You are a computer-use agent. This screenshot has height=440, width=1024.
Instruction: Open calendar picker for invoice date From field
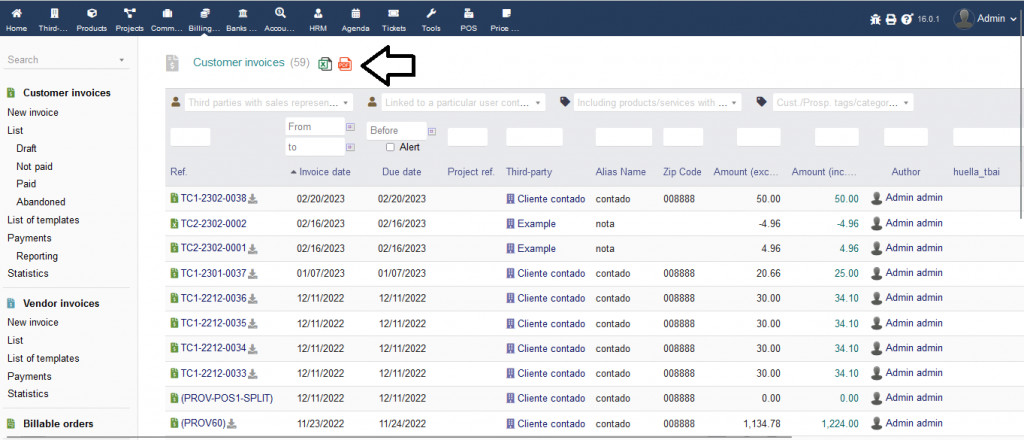[x=350, y=128]
